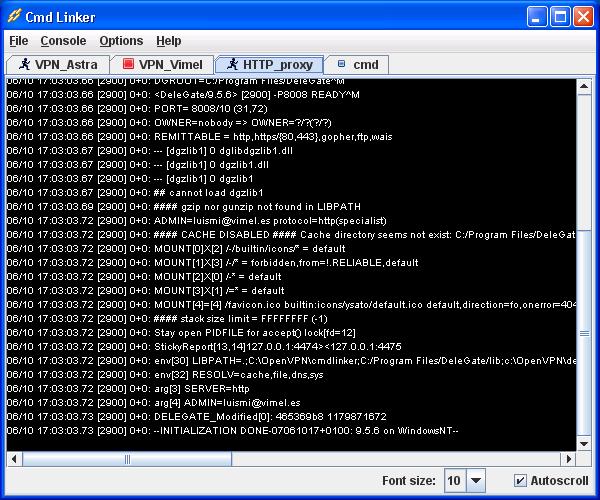Click the 'ADMIN=luismi@vimel.es protocol=http' line
Screen dimensions: 600x500
197,221
